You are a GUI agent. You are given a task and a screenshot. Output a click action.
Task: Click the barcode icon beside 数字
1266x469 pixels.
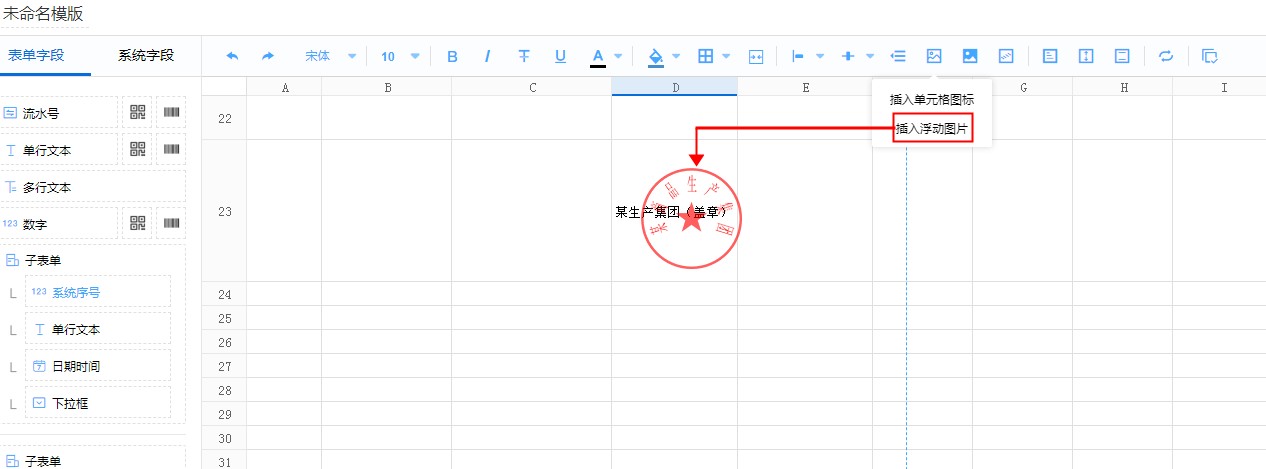point(171,223)
